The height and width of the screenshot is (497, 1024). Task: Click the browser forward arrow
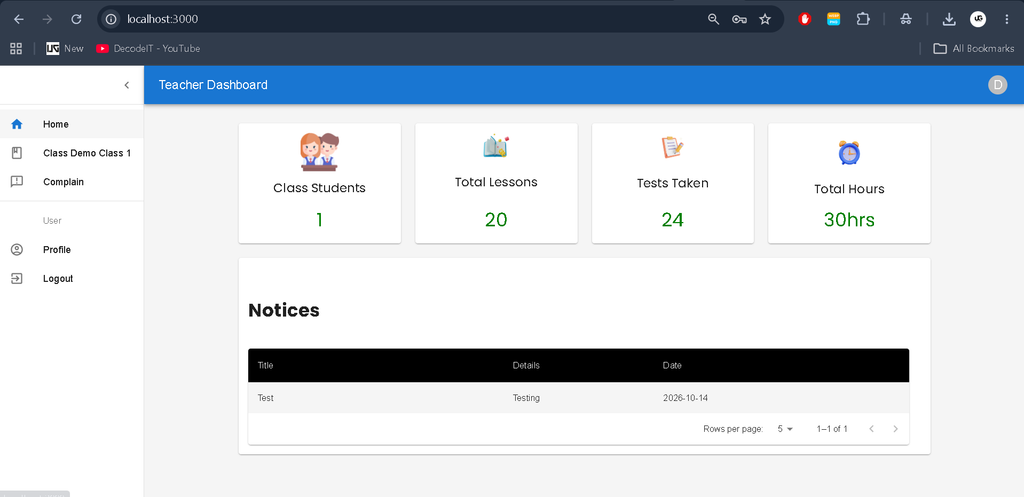[47, 20]
